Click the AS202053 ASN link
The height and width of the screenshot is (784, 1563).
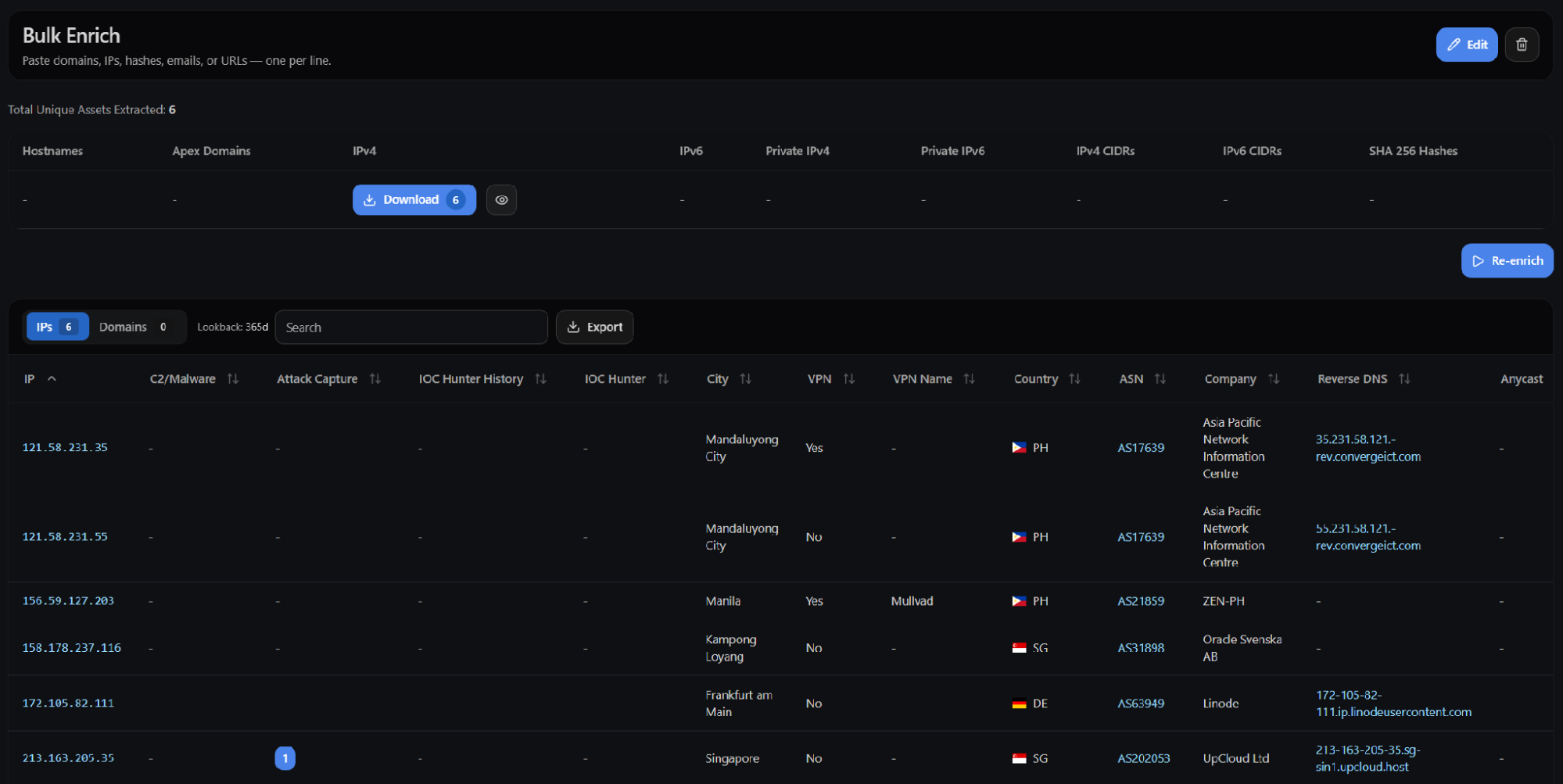1144,758
